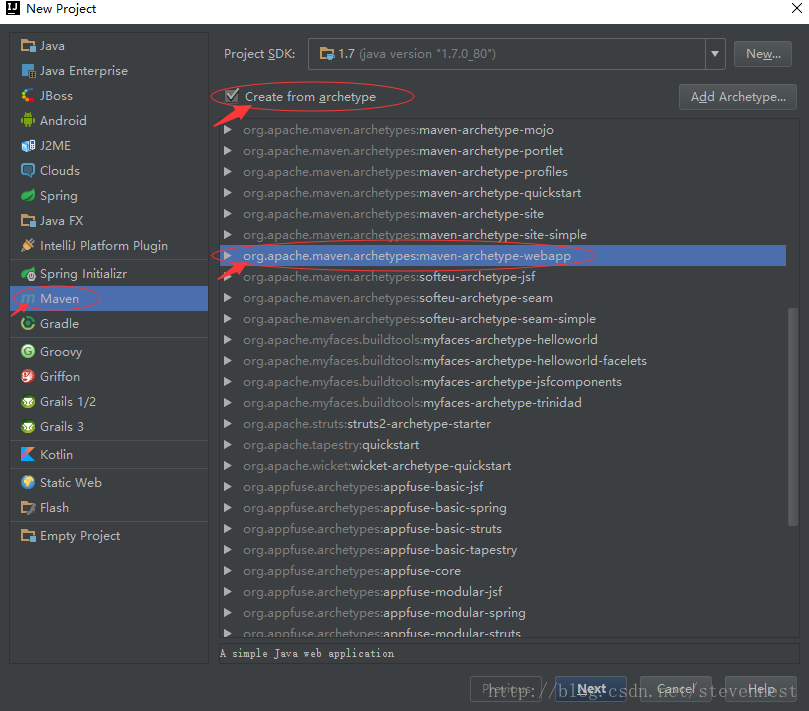
Task: Expand maven-archetype-portlet node
Action: [228, 151]
